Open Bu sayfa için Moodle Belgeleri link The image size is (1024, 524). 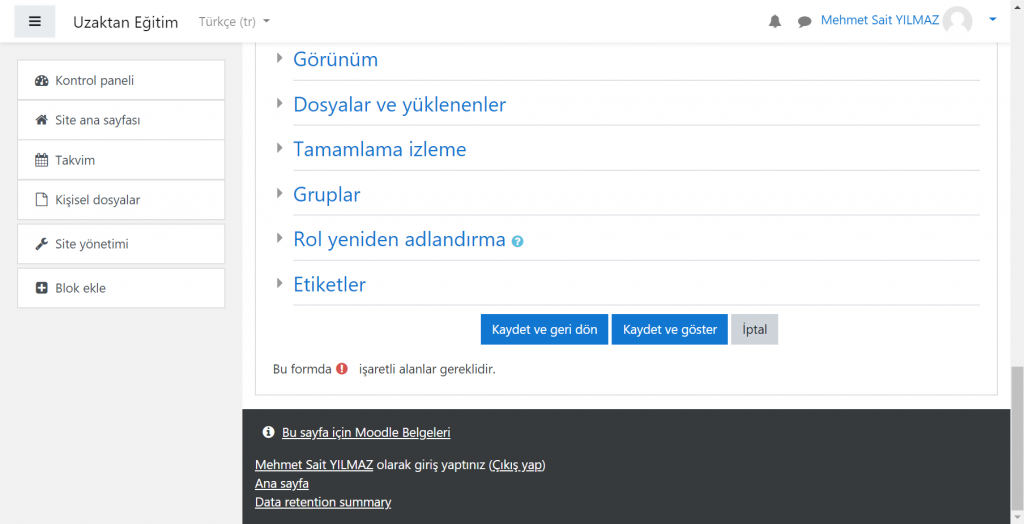pyautogui.click(x=366, y=433)
